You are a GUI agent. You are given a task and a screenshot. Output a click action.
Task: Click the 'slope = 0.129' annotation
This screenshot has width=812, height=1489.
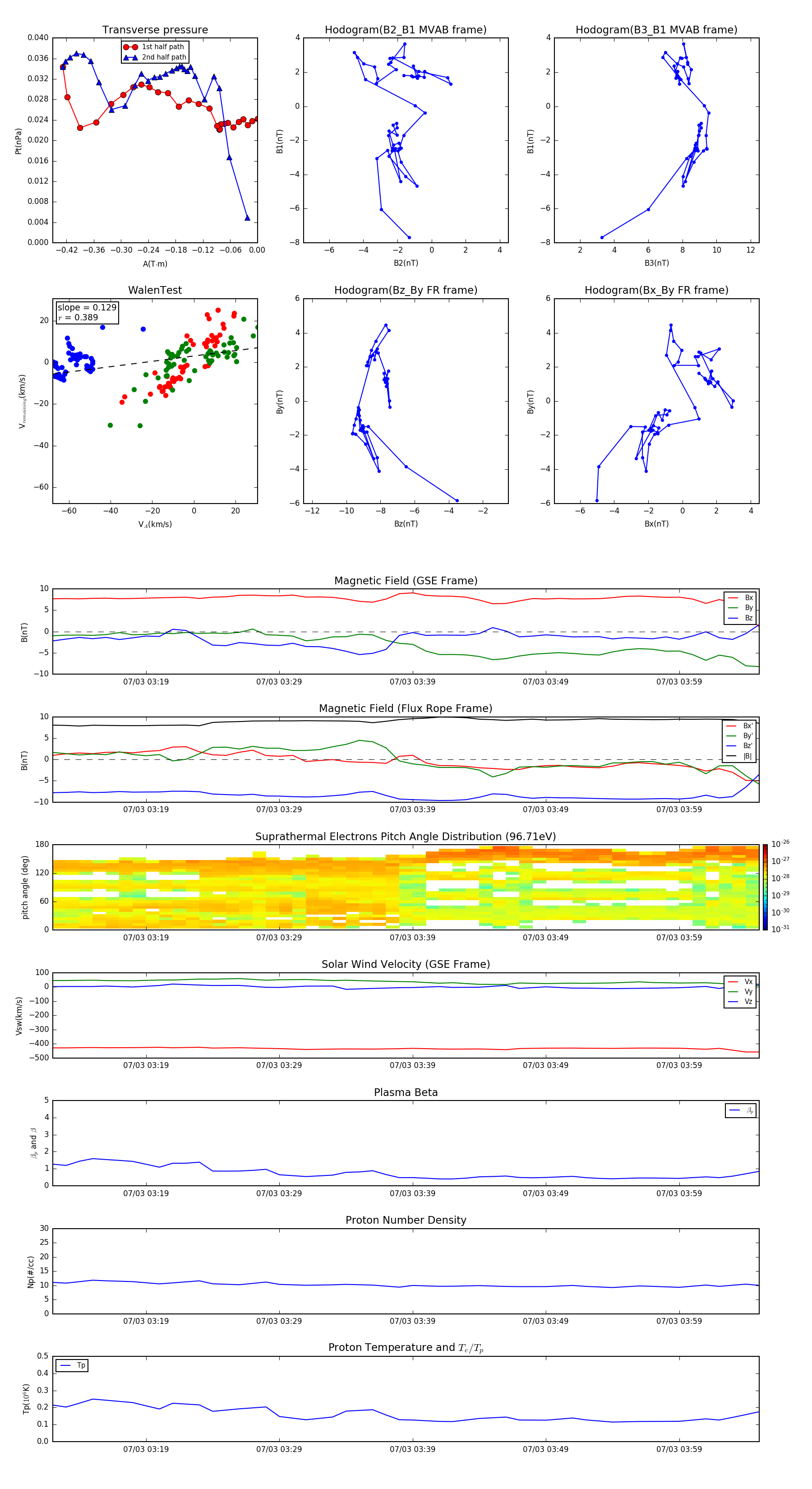(87, 308)
